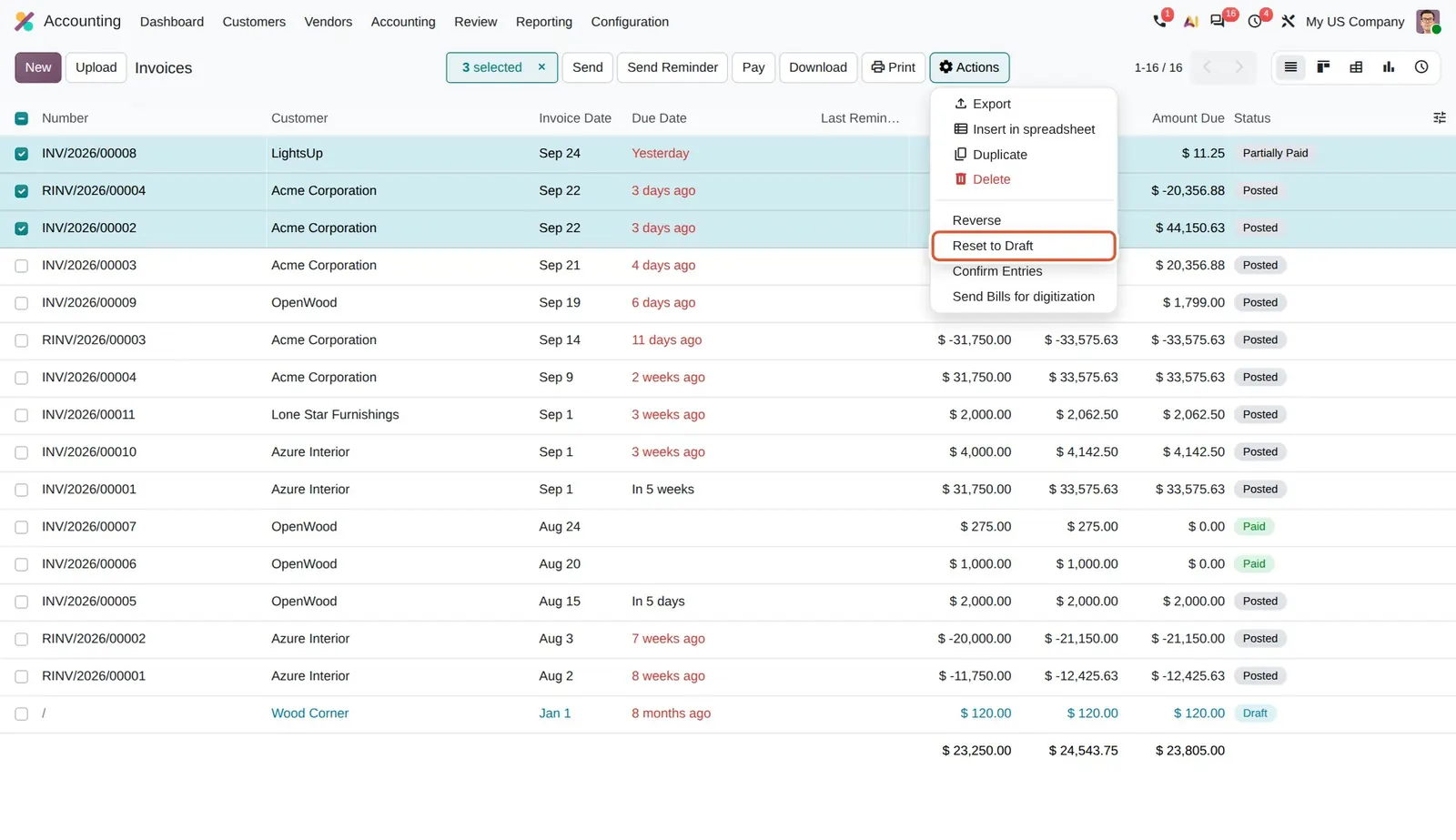The height and width of the screenshot is (840, 1456).
Task: Open the Review menu
Action: coord(475,22)
